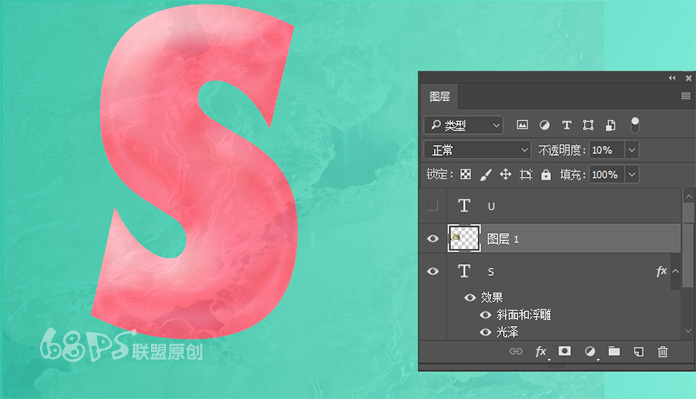The width and height of the screenshot is (696, 399).
Task: Filter for type layers icon
Action: (566, 125)
